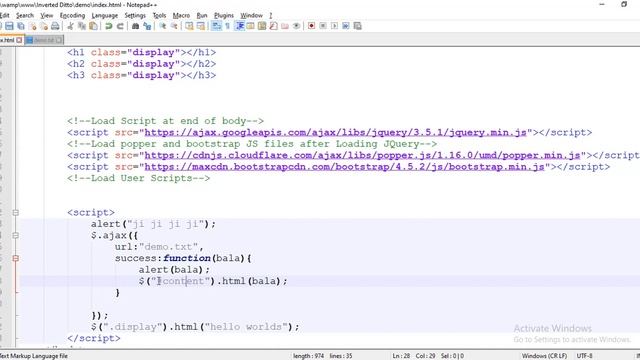This screenshot has height=360, width=640.
Task: Click the Zoom Out toolbar icon
Action: click(x=174, y=26)
